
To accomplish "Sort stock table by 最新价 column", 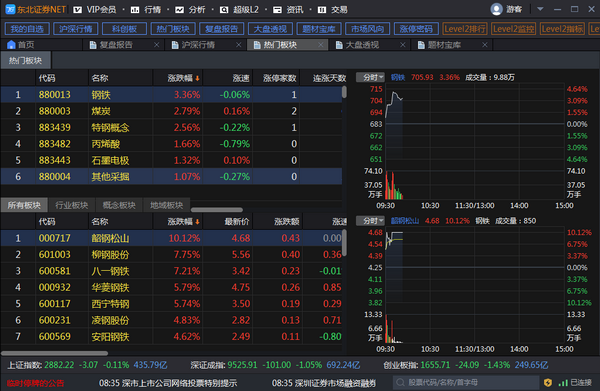I will coord(228,222).
